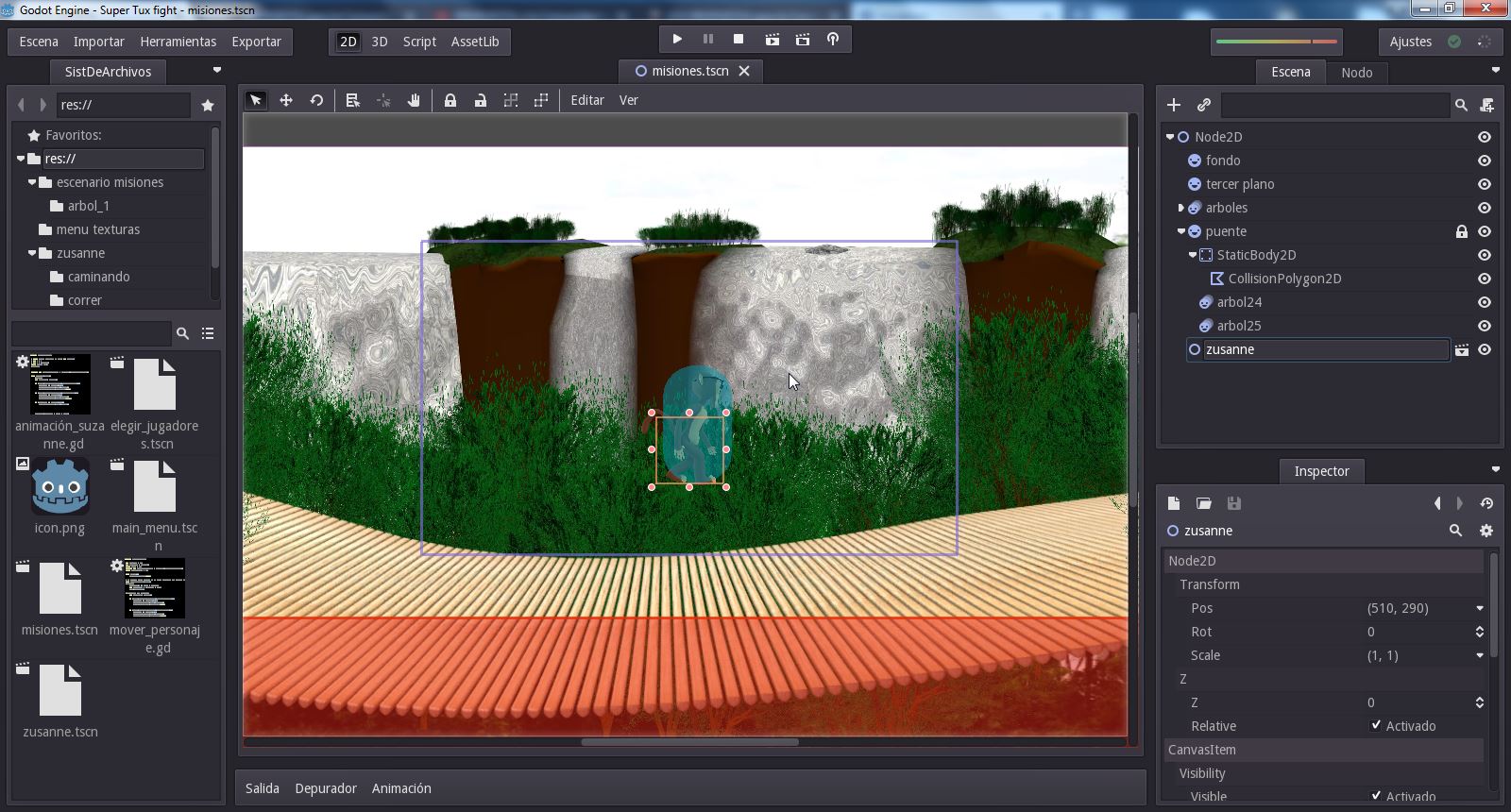This screenshot has height=812, width=1511.
Task: Play the project
Action: [677, 40]
